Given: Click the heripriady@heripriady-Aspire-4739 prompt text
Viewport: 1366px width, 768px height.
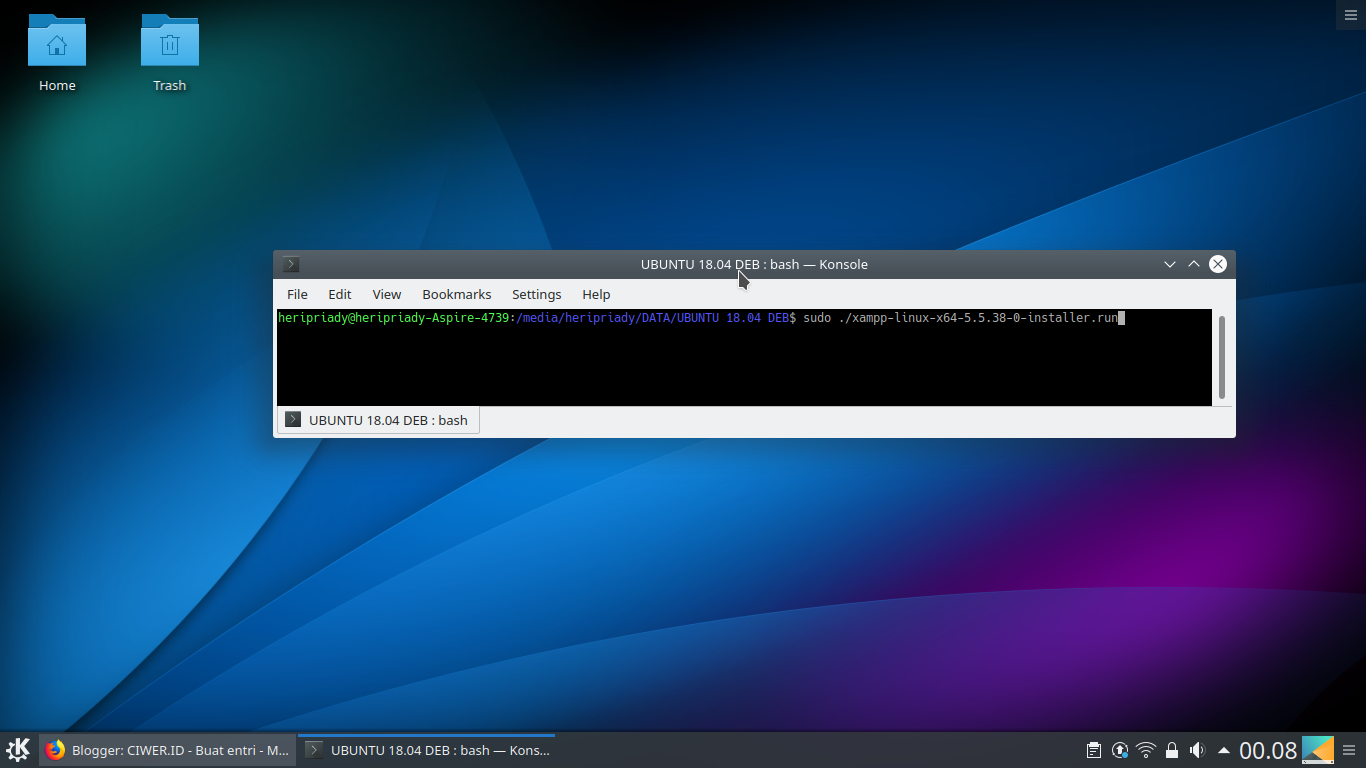Looking at the screenshot, I should click(x=394, y=318).
